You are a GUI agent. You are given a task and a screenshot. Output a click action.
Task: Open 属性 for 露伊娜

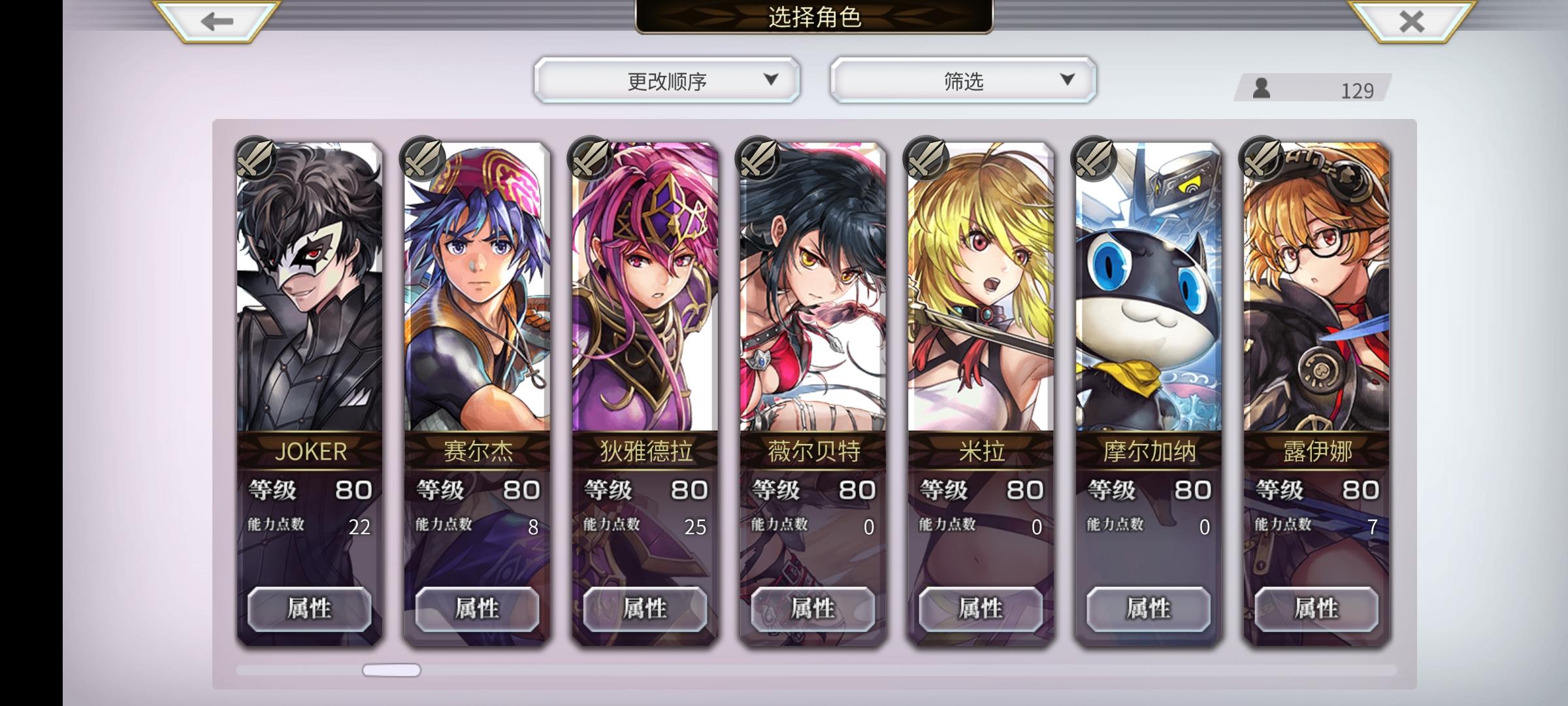click(1316, 609)
